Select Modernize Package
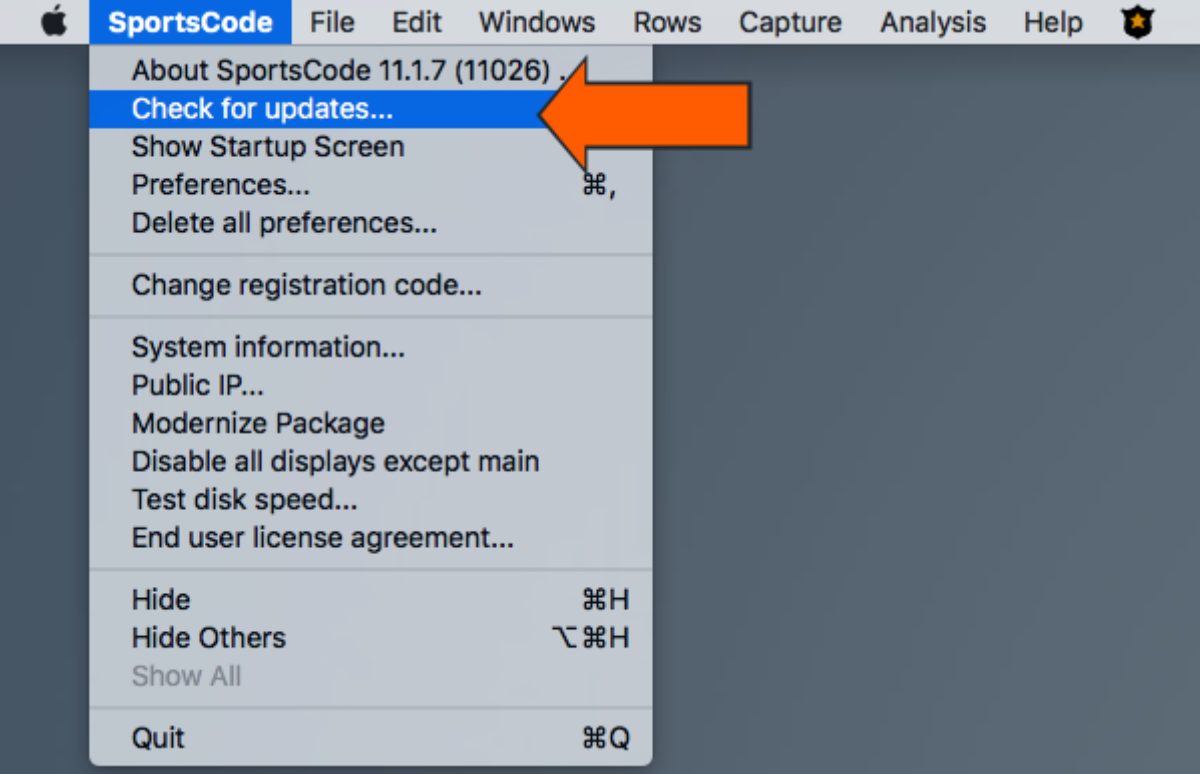The image size is (1200, 774). [258, 423]
